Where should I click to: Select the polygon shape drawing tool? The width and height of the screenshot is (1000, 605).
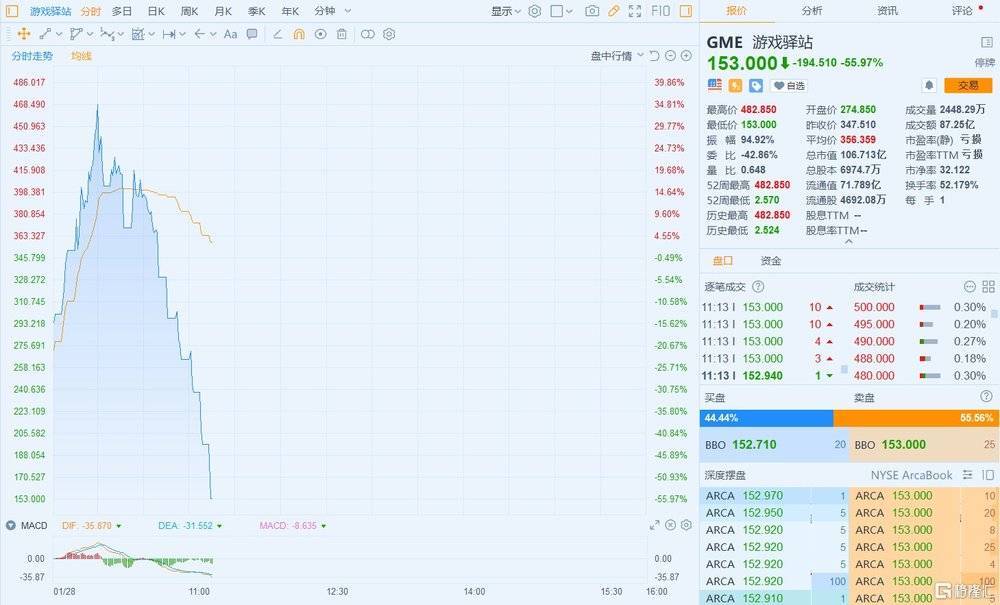[77, 34]
